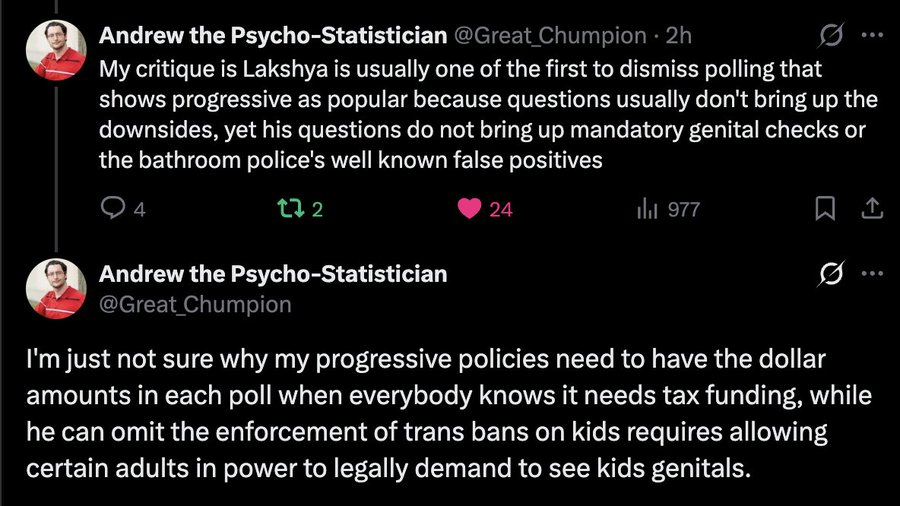
Task: Open the profile avatar on the second tweet
Action: click(55, 288)
